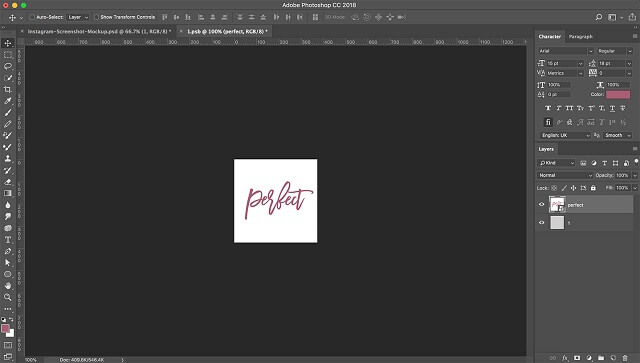Screen dimensions: 640x363
Task: Lock all with the padlock icon
Action: click(x=593, y=188)
